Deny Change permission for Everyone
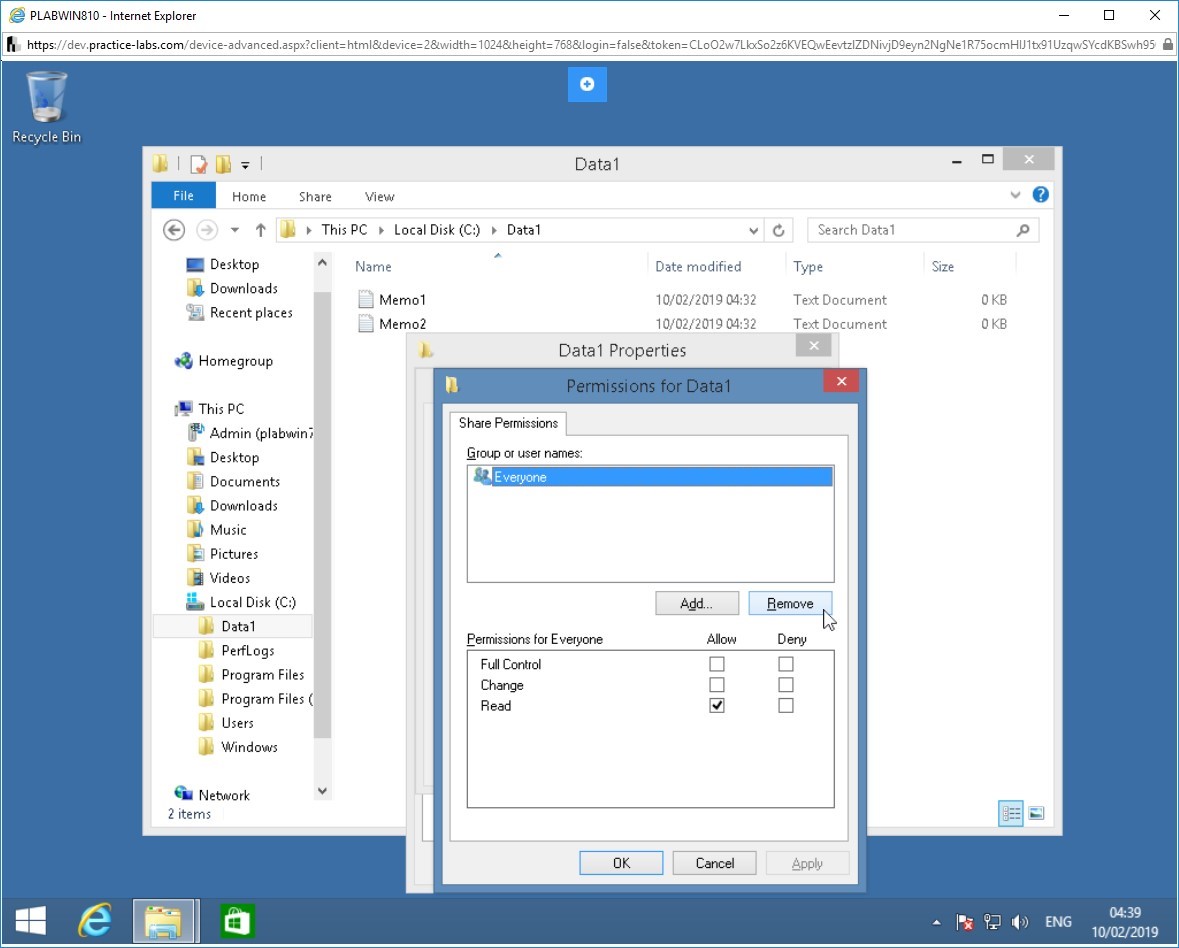Viewport: 1179px width, 948px height. pos(786,685)
